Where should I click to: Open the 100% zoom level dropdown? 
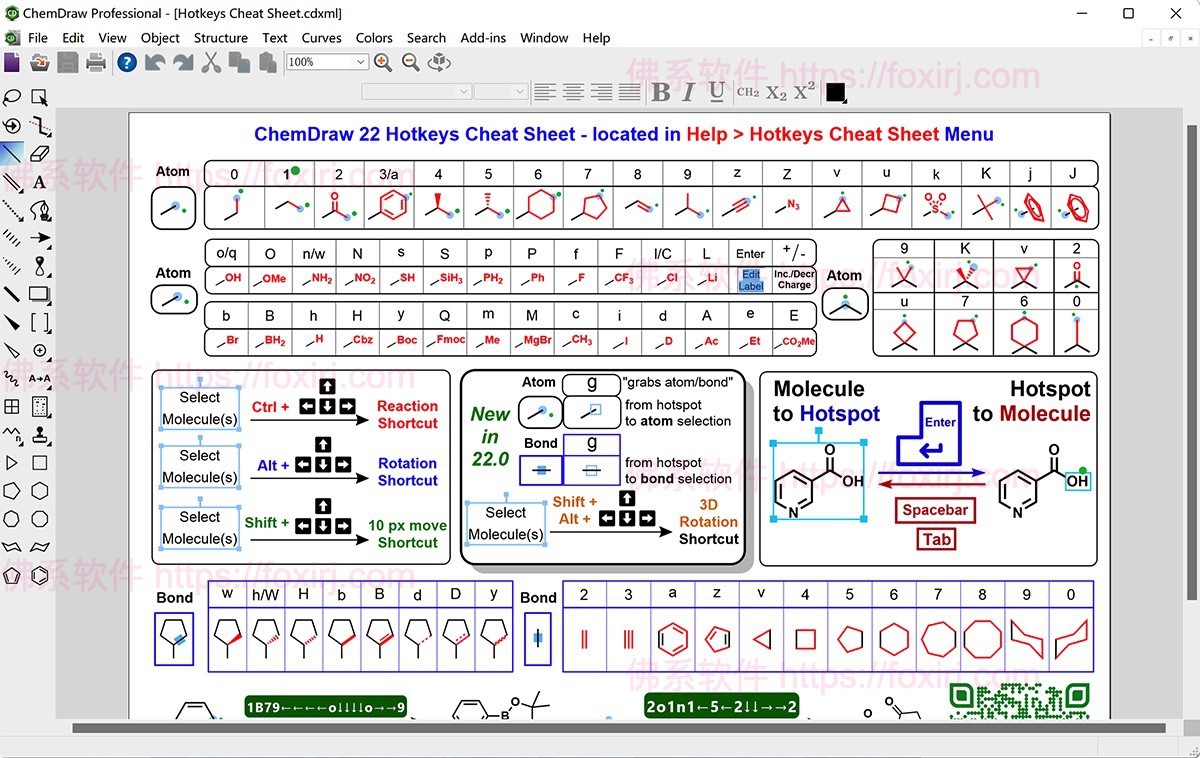coord(360,62)
